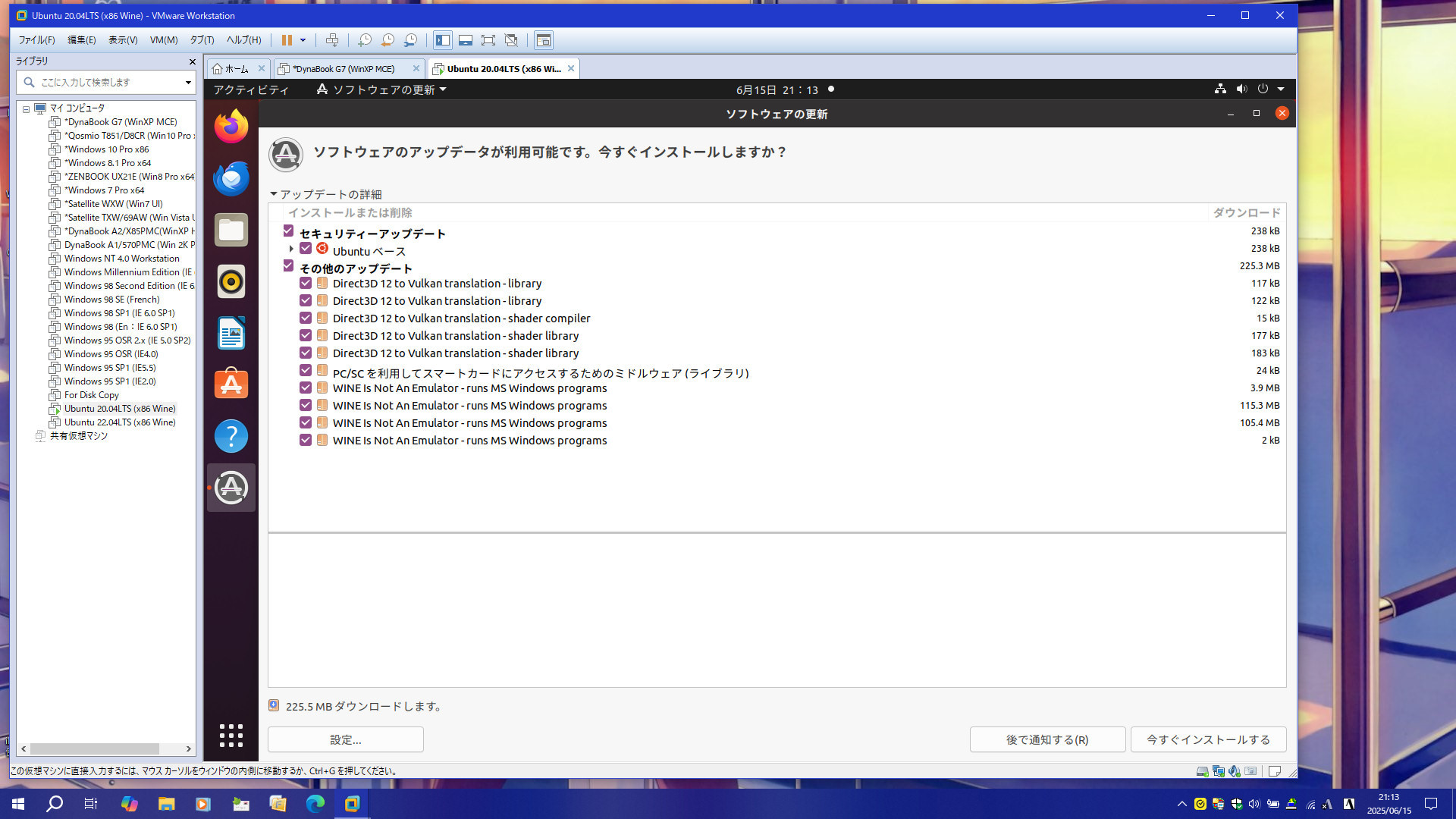Select Windows NT 4.0 Workstation in library
The height and width of the screenshot is (819, 1456).
pyautogui.click(x=122, y=259)
